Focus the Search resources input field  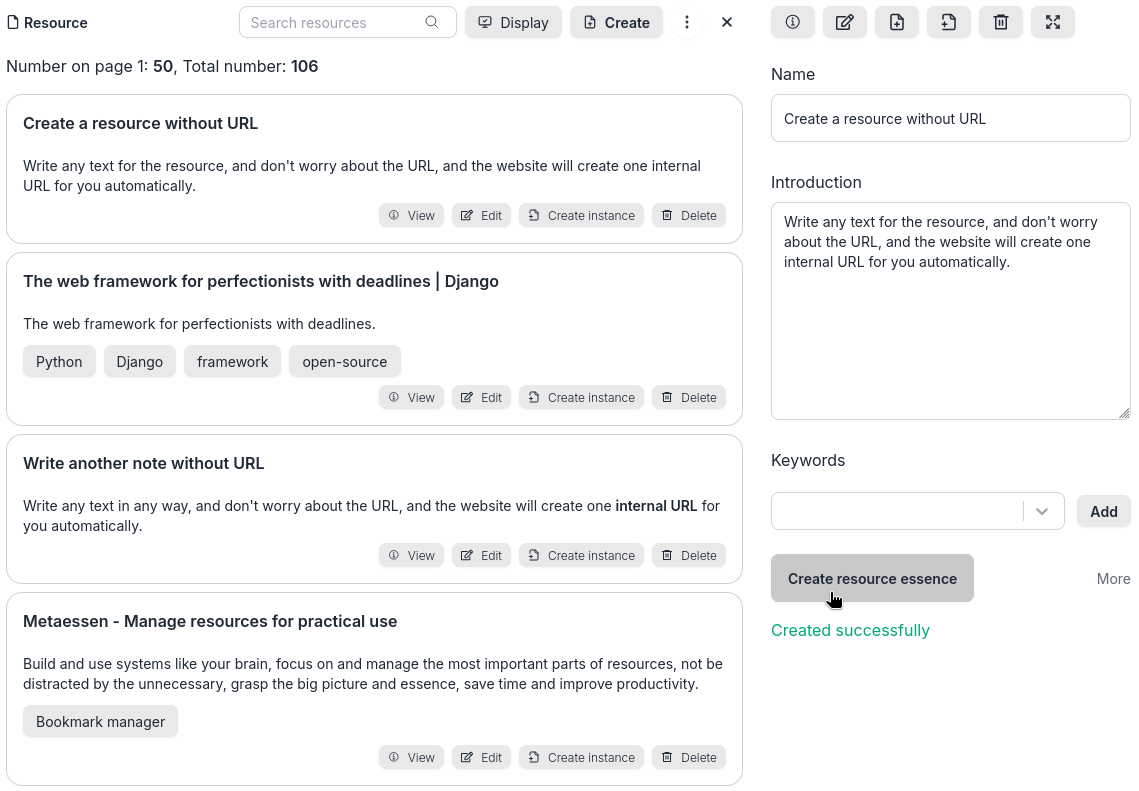335,22
